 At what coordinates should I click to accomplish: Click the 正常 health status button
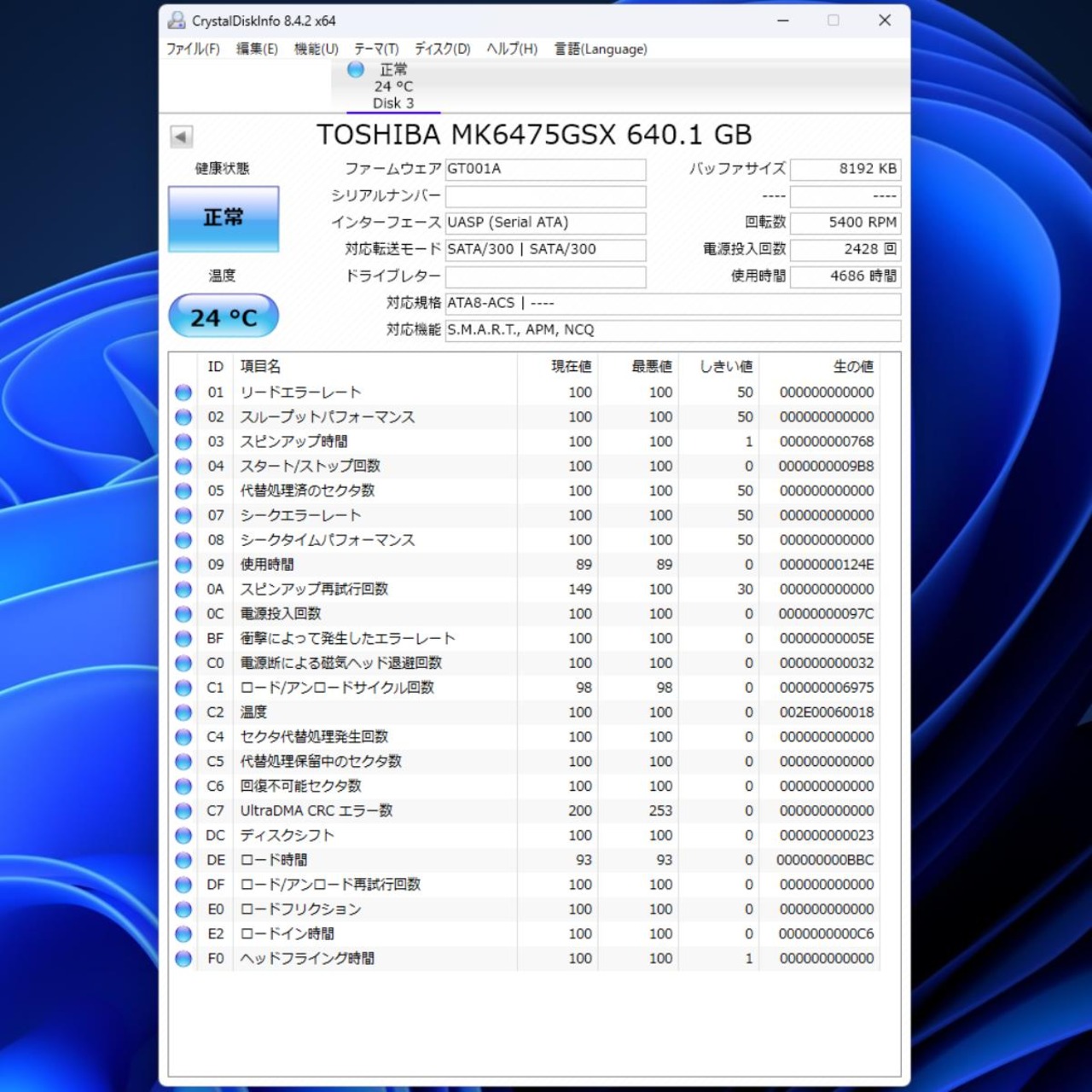[224, 218]
